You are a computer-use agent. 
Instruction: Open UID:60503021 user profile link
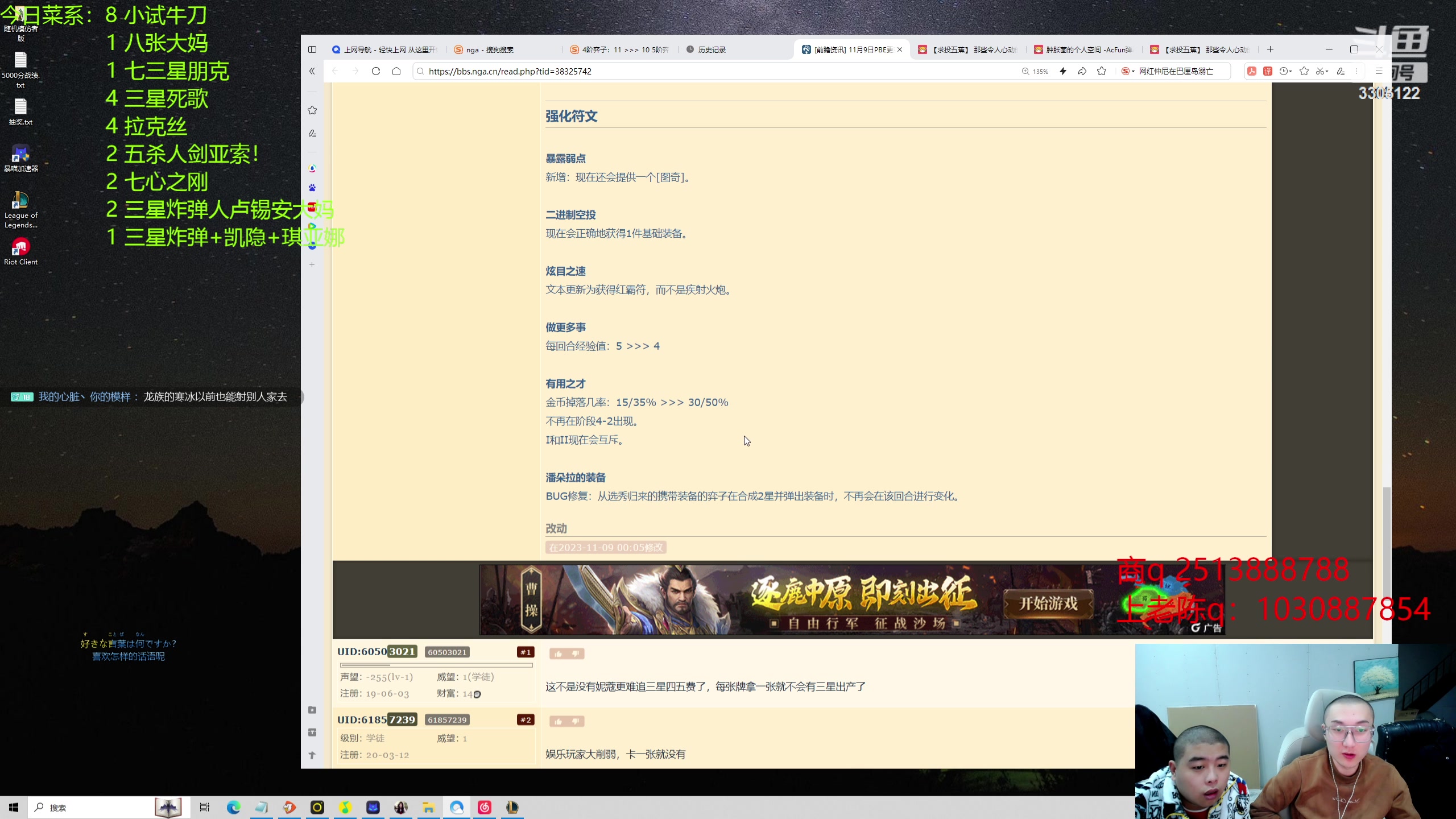(x=377, y=652)
